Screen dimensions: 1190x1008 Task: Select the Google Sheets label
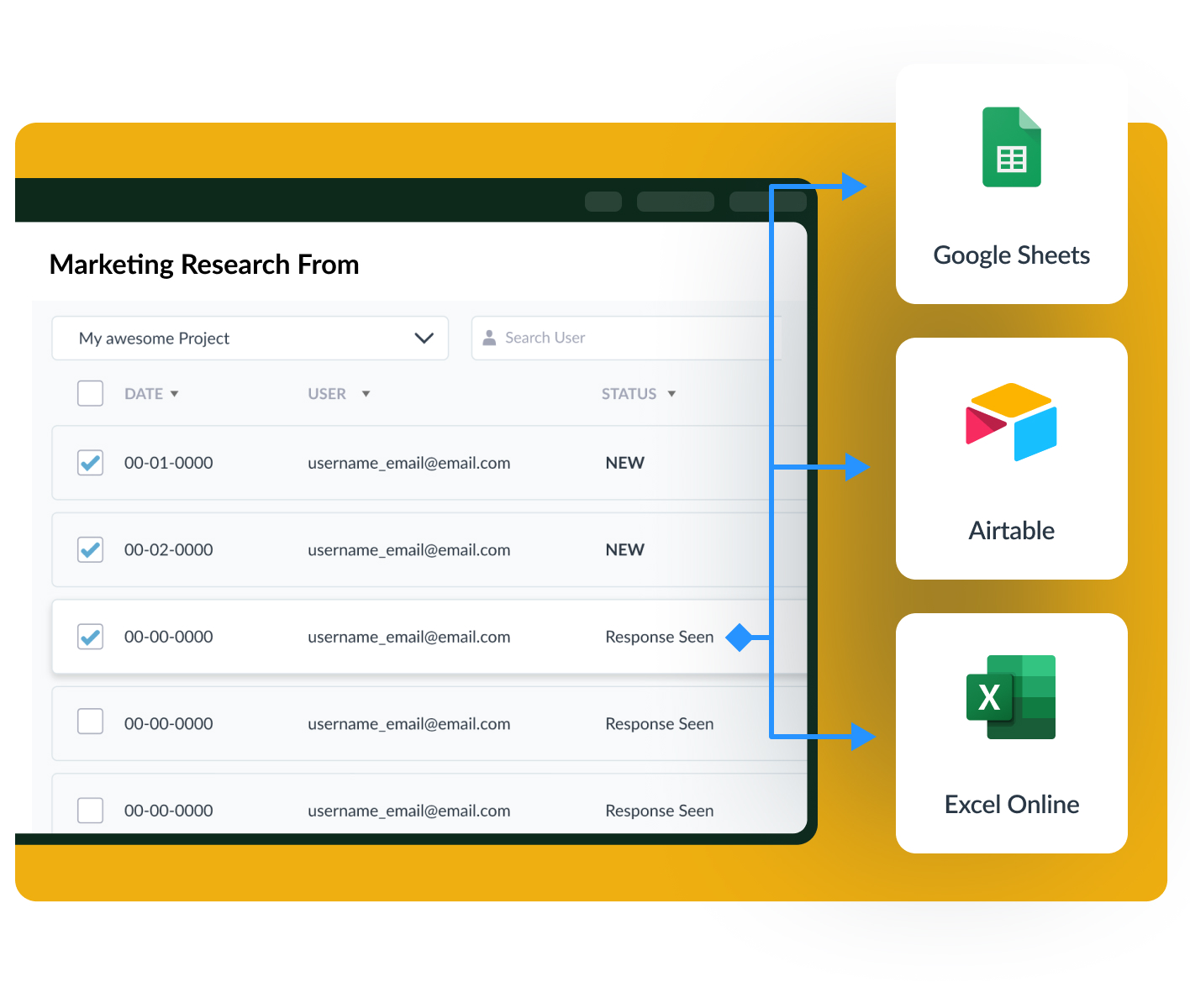coord(1011,255)
